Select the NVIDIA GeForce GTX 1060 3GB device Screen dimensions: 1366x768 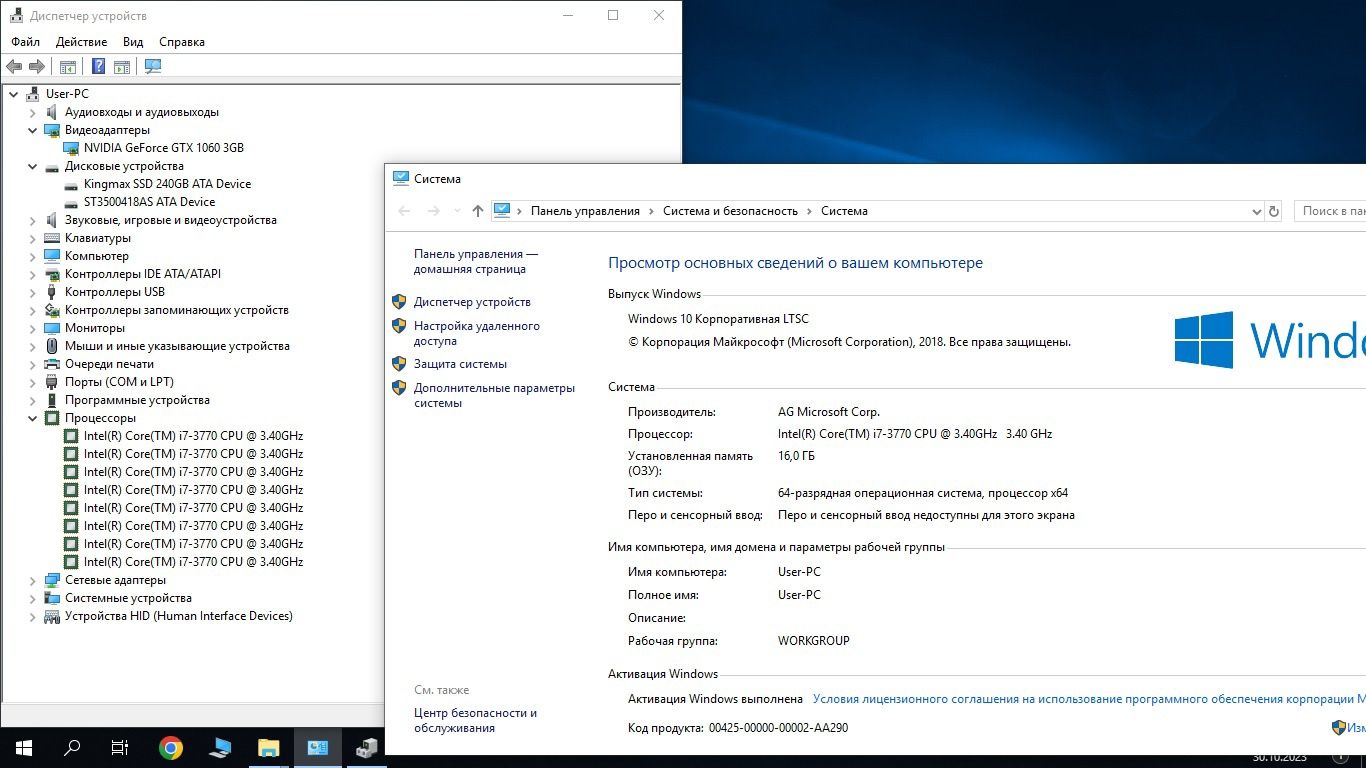[x=164, y=148]
